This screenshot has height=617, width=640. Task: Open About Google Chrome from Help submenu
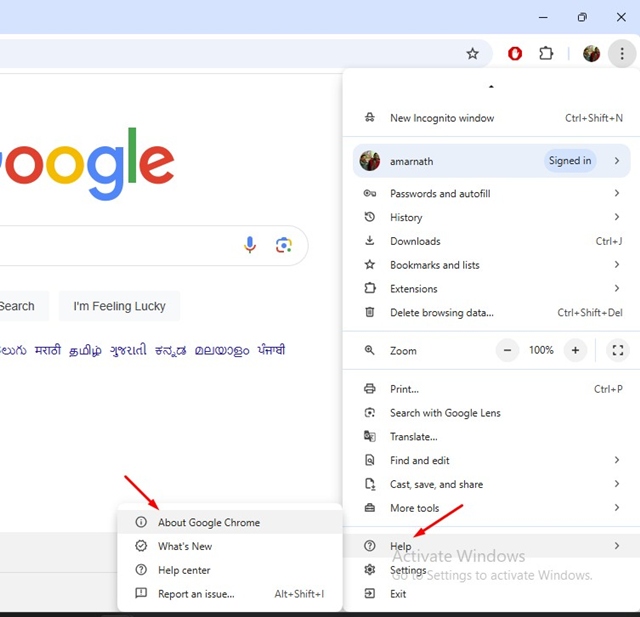(x=229, y=522)
